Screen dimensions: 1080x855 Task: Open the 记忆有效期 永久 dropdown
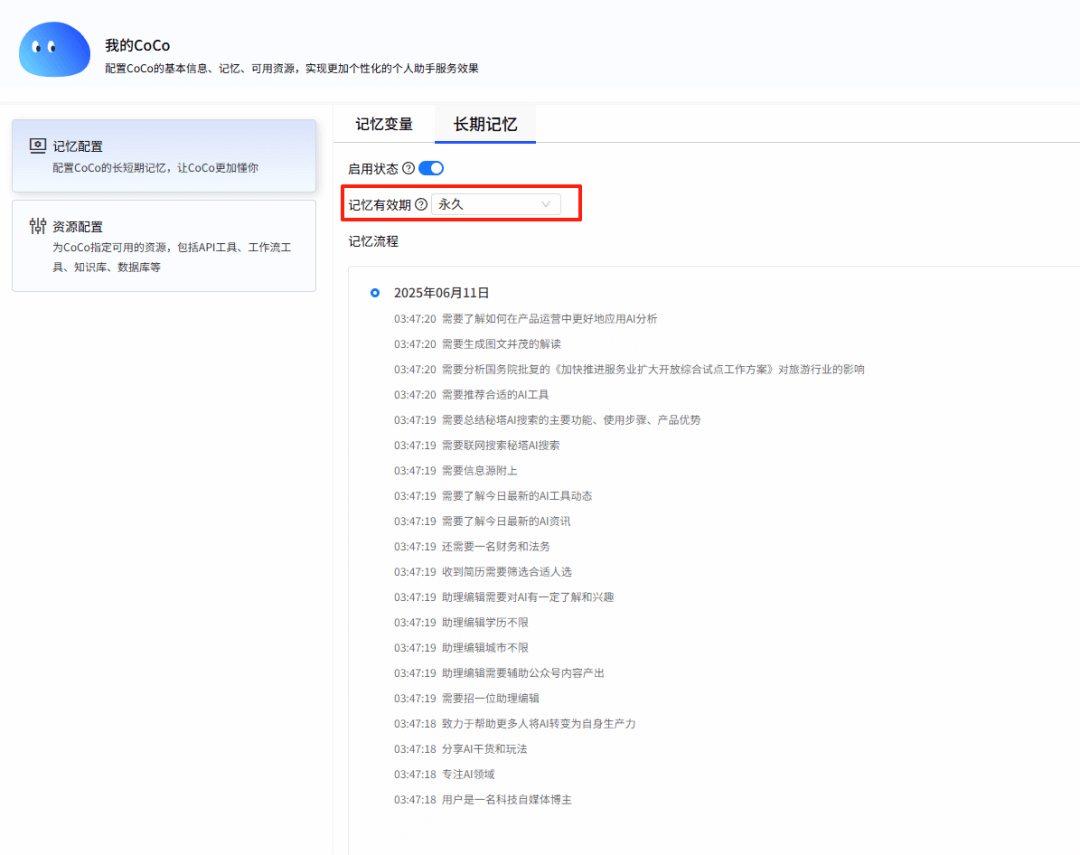(x=496, y=205)
